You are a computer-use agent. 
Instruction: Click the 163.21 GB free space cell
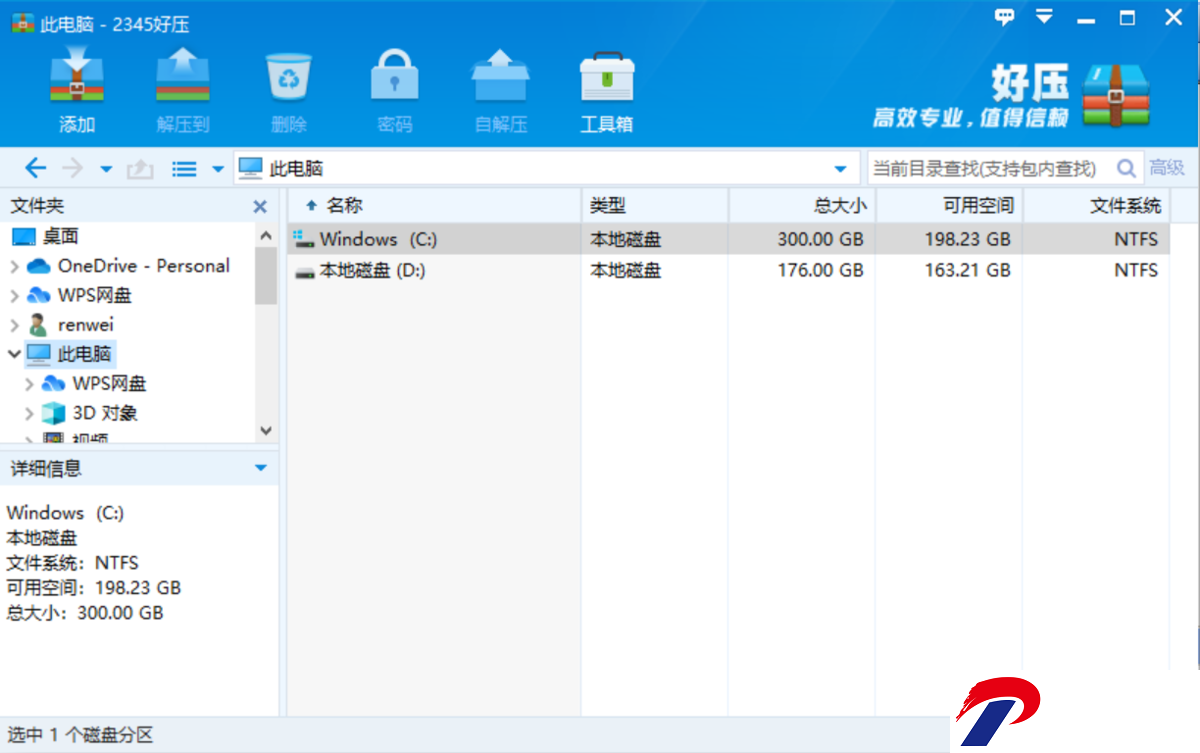pos(967,270)
